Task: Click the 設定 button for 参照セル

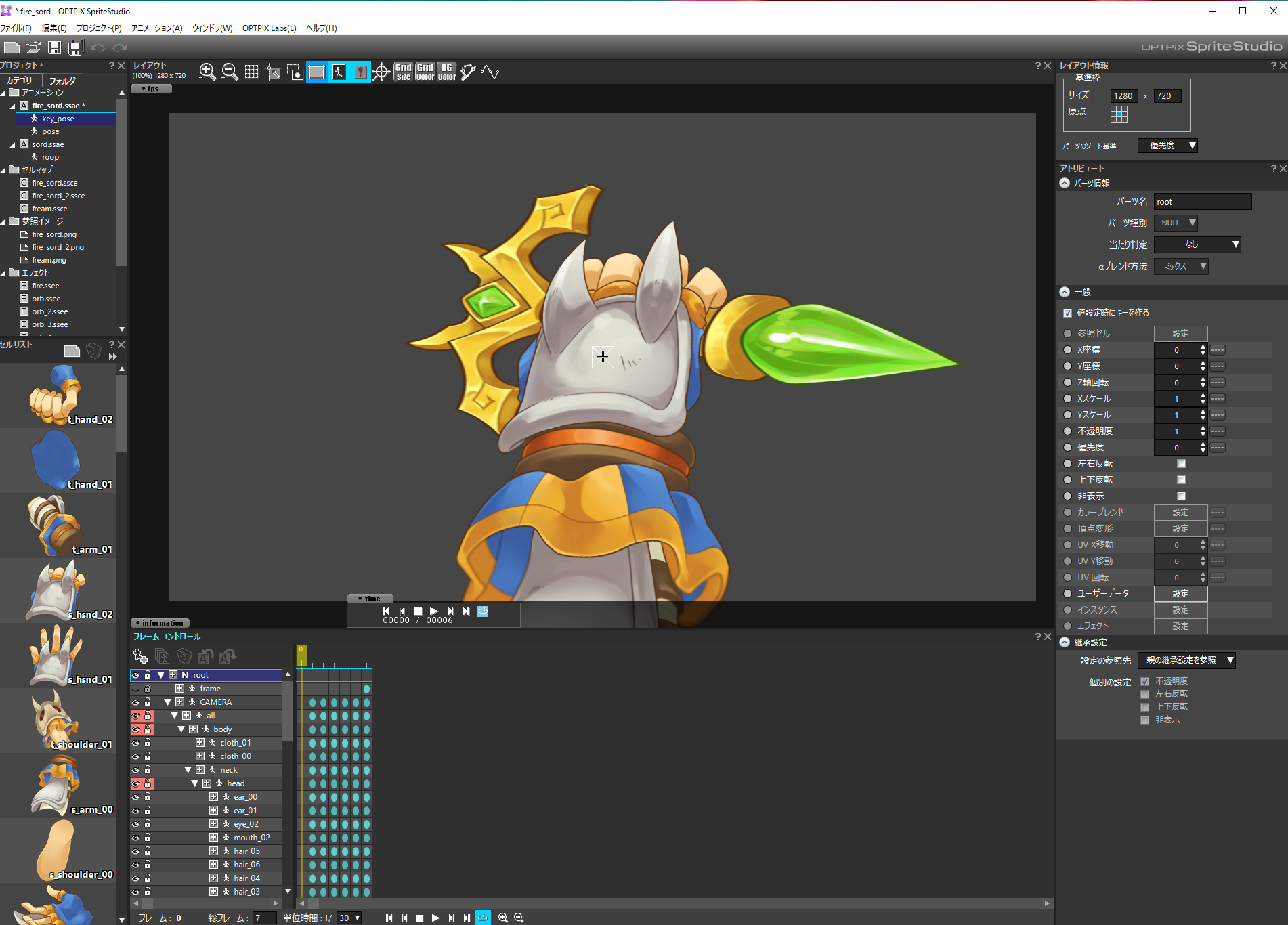Action: pos(1180,334)
